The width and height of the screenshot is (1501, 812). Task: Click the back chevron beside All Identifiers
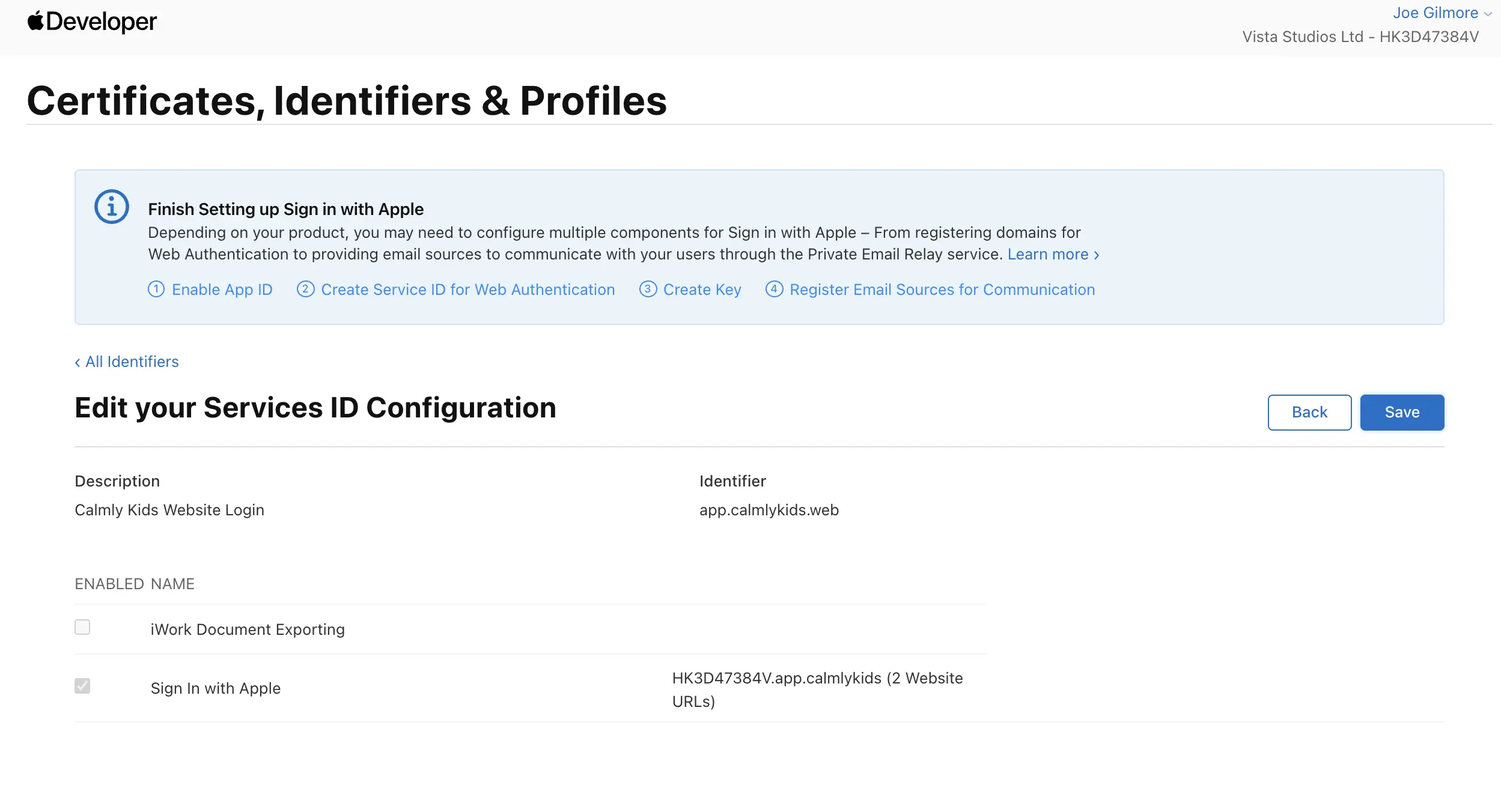78,362
